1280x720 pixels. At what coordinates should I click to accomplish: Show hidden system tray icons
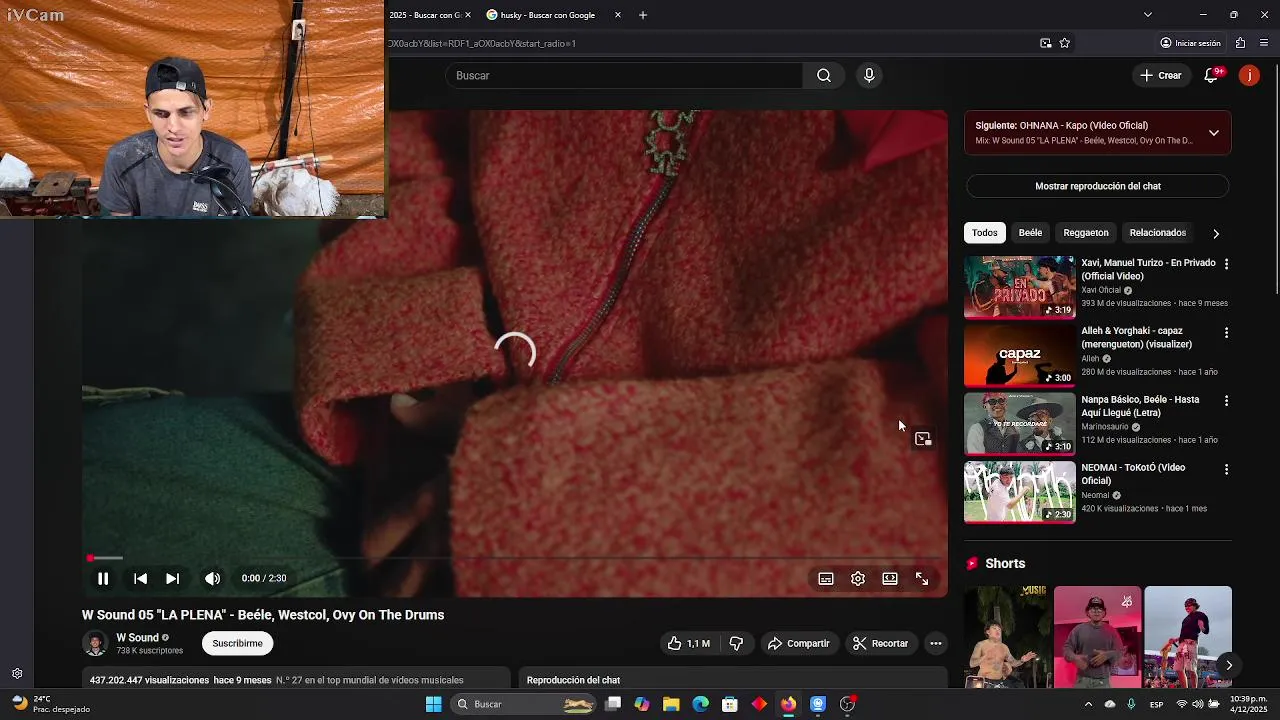click(x=1088, y=704)
